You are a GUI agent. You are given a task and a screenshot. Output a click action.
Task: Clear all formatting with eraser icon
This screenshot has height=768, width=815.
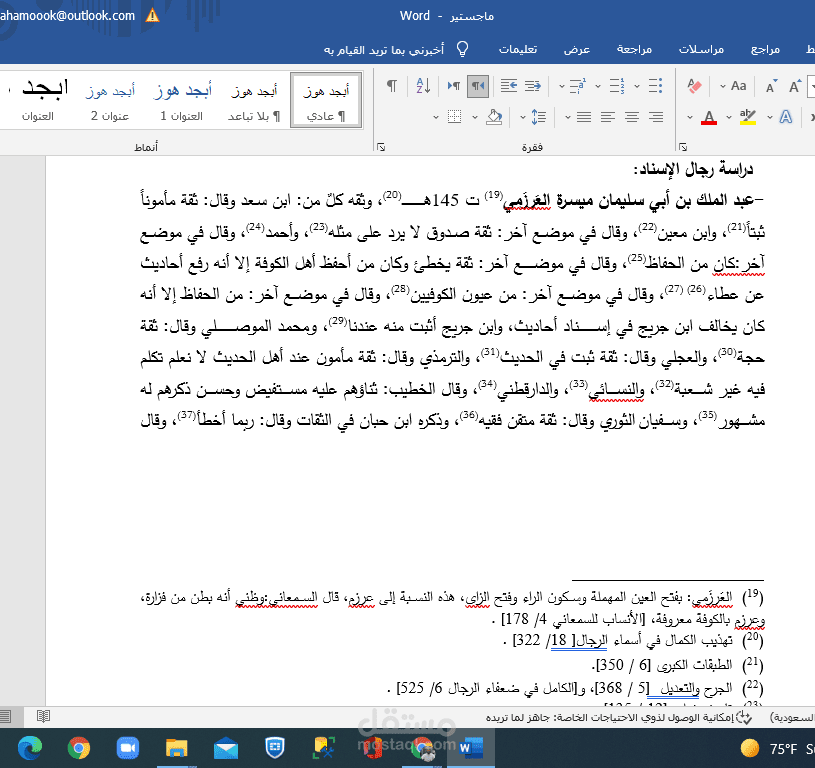[694, 86]
